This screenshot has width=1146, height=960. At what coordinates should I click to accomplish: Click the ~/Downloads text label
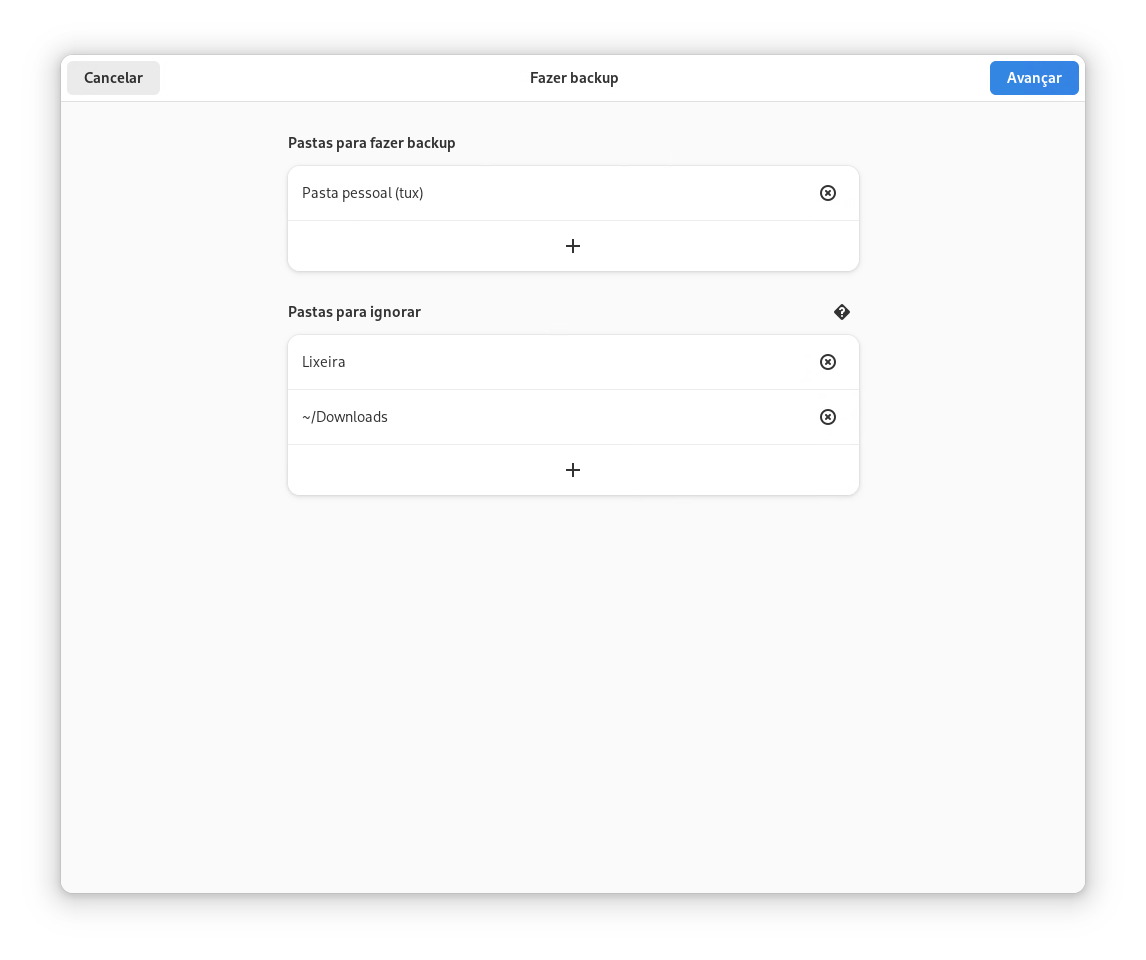pos(345,417)
